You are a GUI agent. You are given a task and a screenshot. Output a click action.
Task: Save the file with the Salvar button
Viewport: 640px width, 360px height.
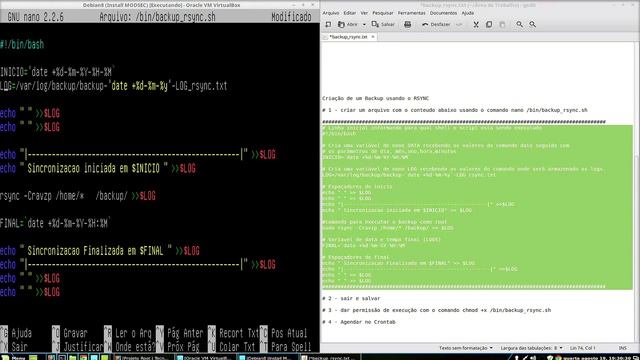(x=383, y=24)
